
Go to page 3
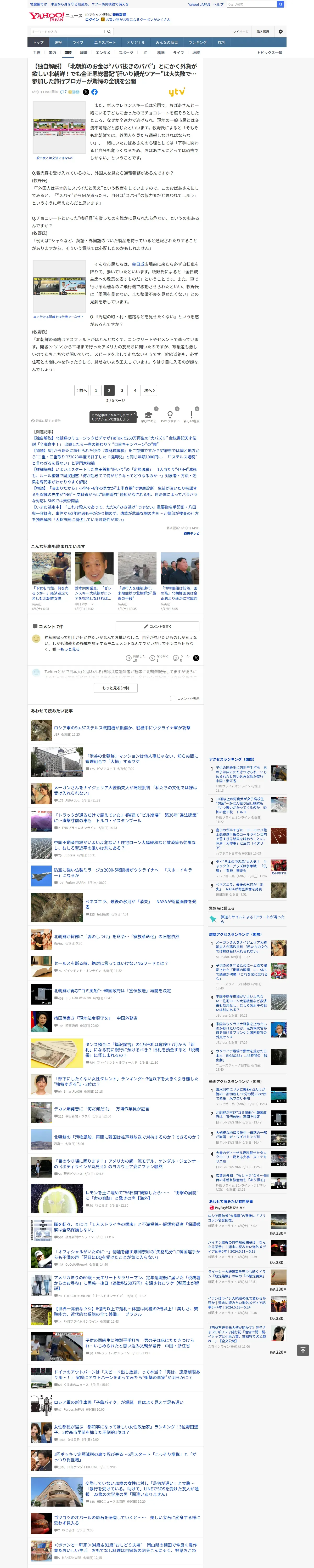[122, 390]
